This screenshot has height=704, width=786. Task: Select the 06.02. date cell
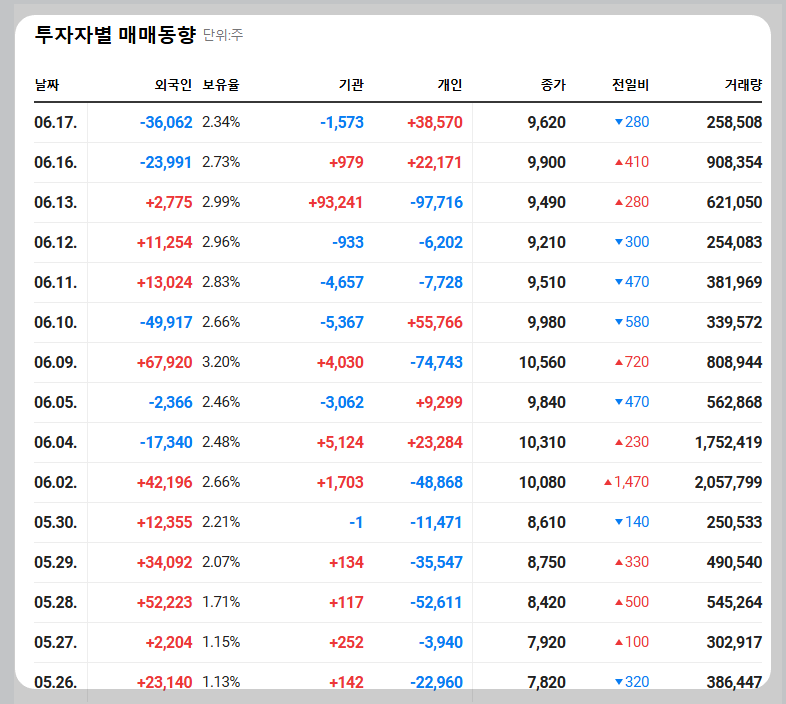pyautogui.click(x=56, y=483)
